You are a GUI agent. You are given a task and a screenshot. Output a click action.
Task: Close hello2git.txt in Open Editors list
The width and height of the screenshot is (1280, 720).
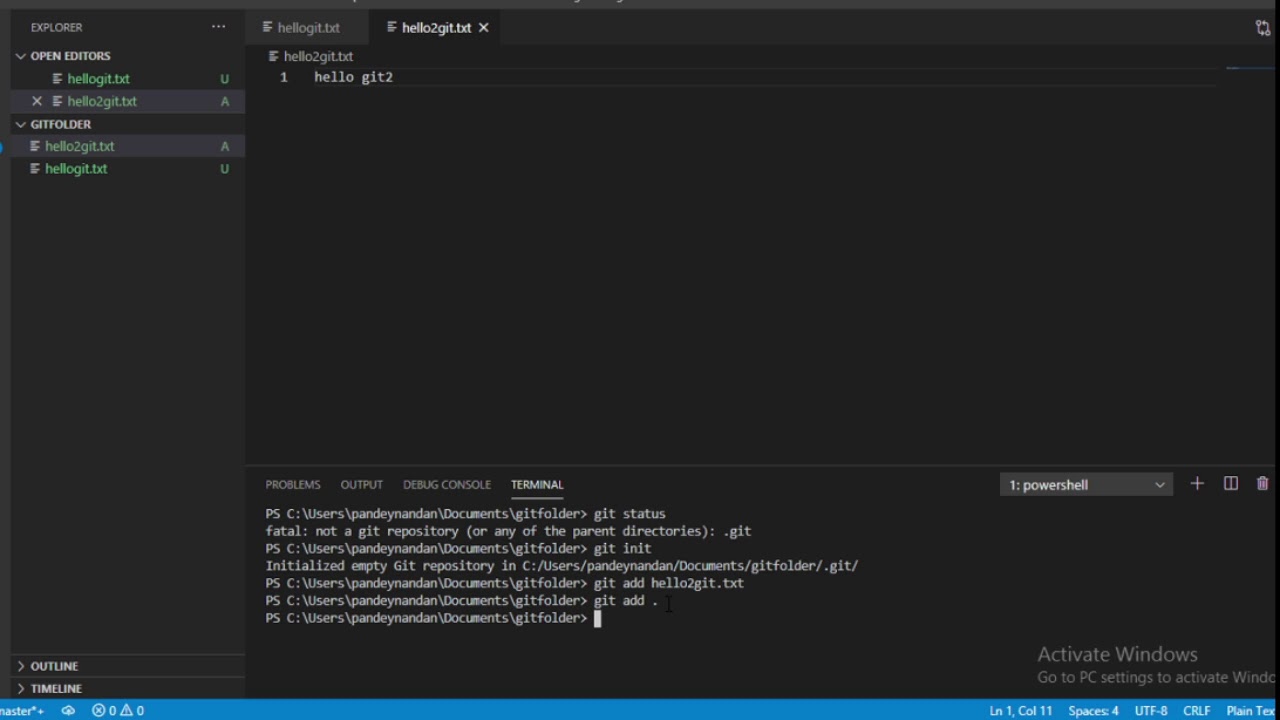pos(37,101)
